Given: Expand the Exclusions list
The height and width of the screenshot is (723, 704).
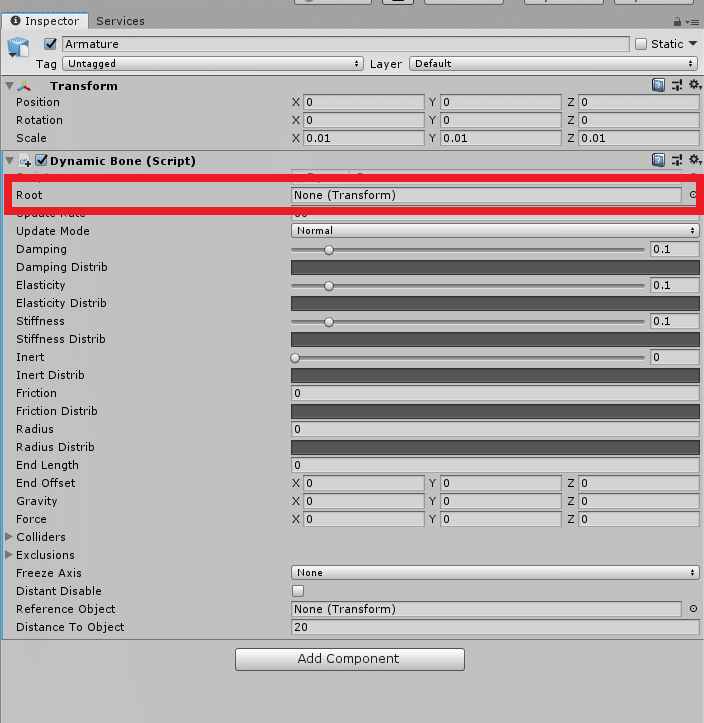Looking at the screenshot, I should [x=9, y=555].
